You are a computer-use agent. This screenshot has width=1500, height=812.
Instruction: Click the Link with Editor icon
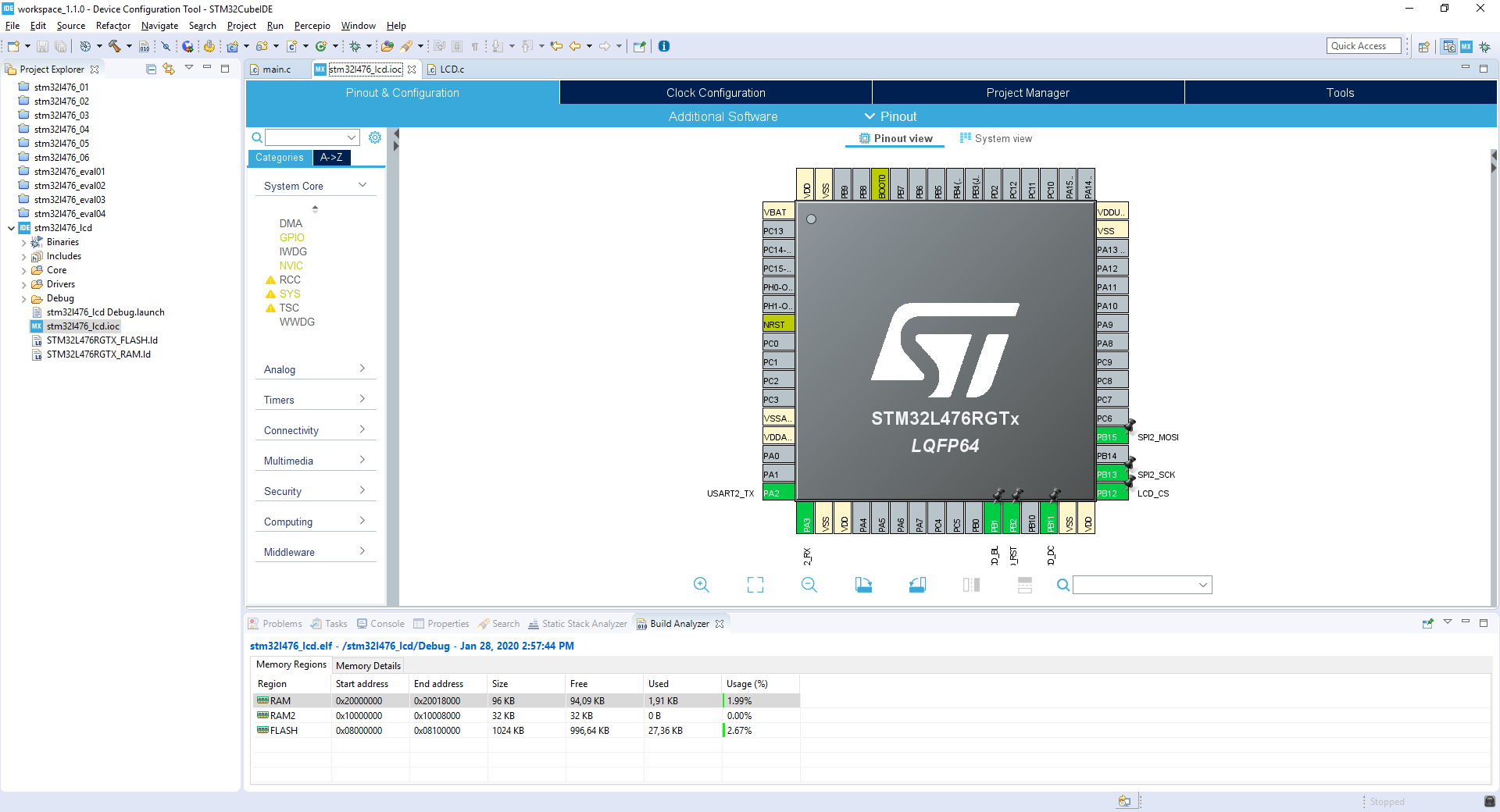coord(169,69)
